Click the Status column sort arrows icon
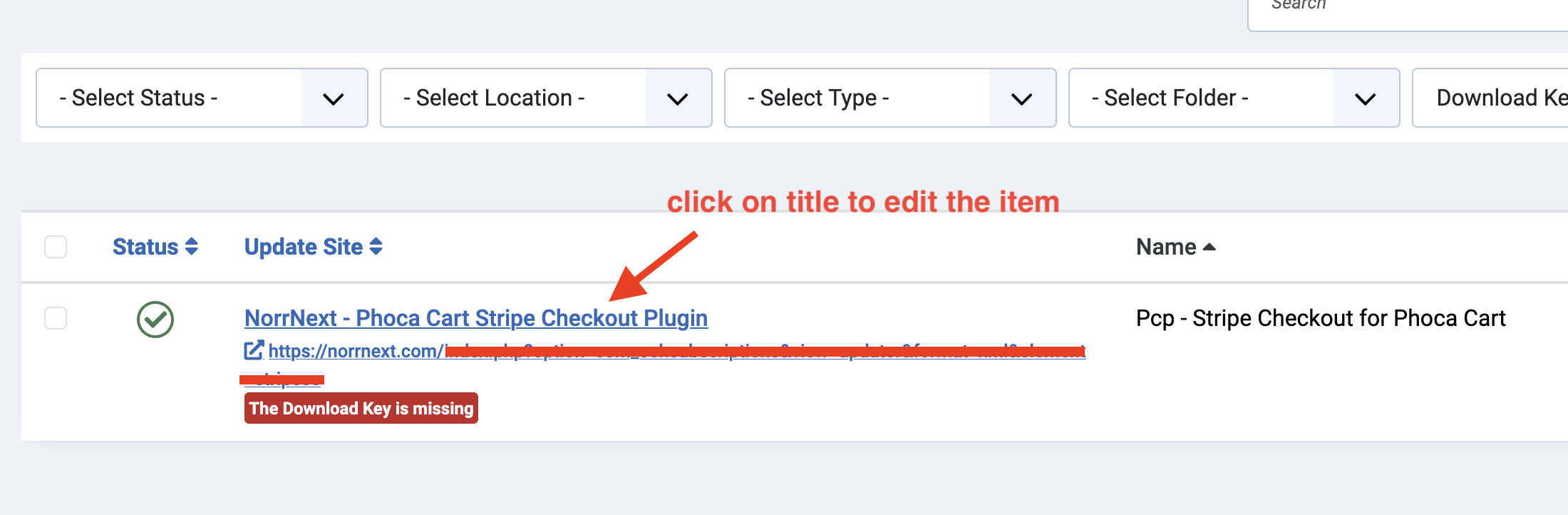 tap(191, 247)
